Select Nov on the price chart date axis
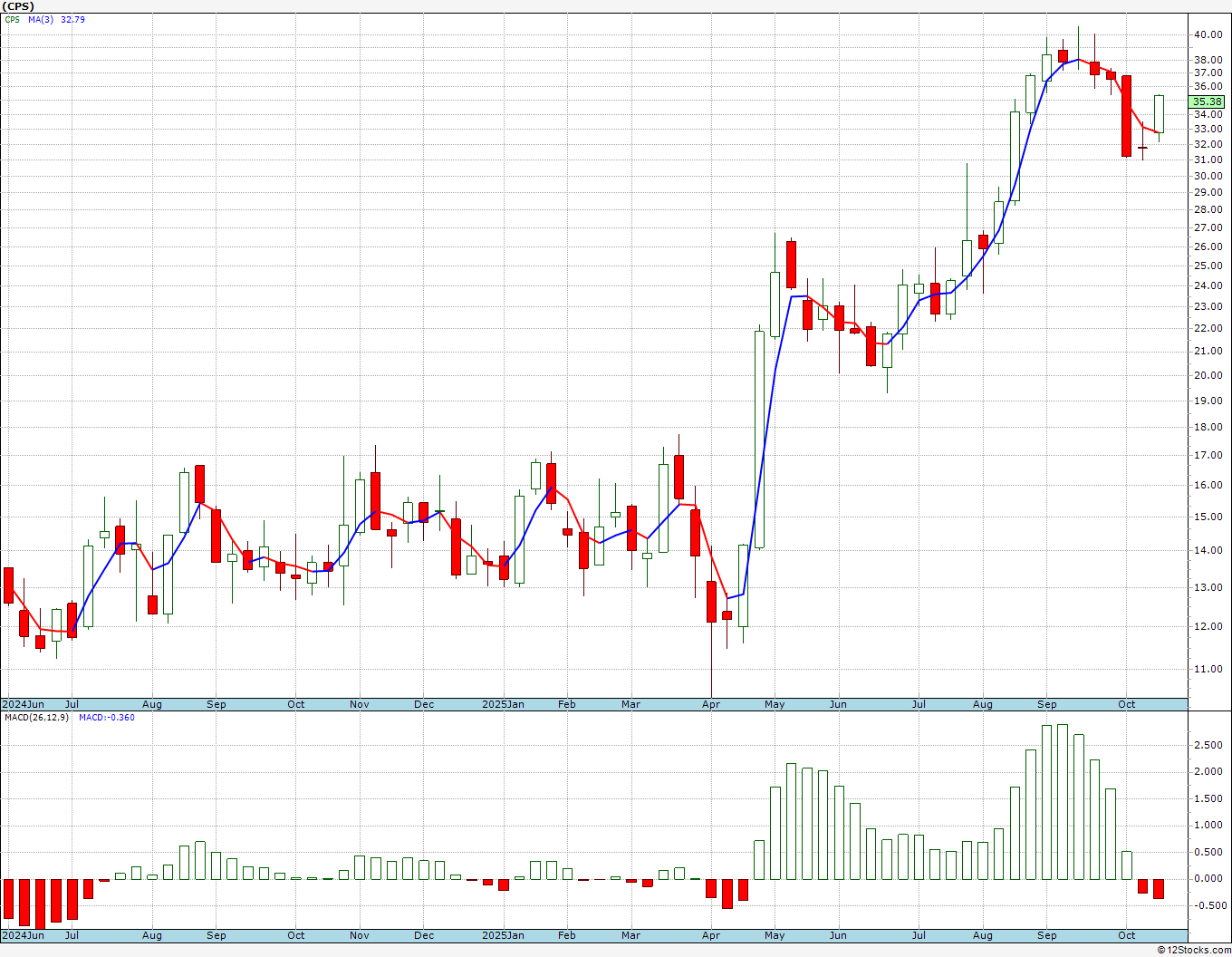1232x957 pixels. pyautogui.click(x=360, y=704)
